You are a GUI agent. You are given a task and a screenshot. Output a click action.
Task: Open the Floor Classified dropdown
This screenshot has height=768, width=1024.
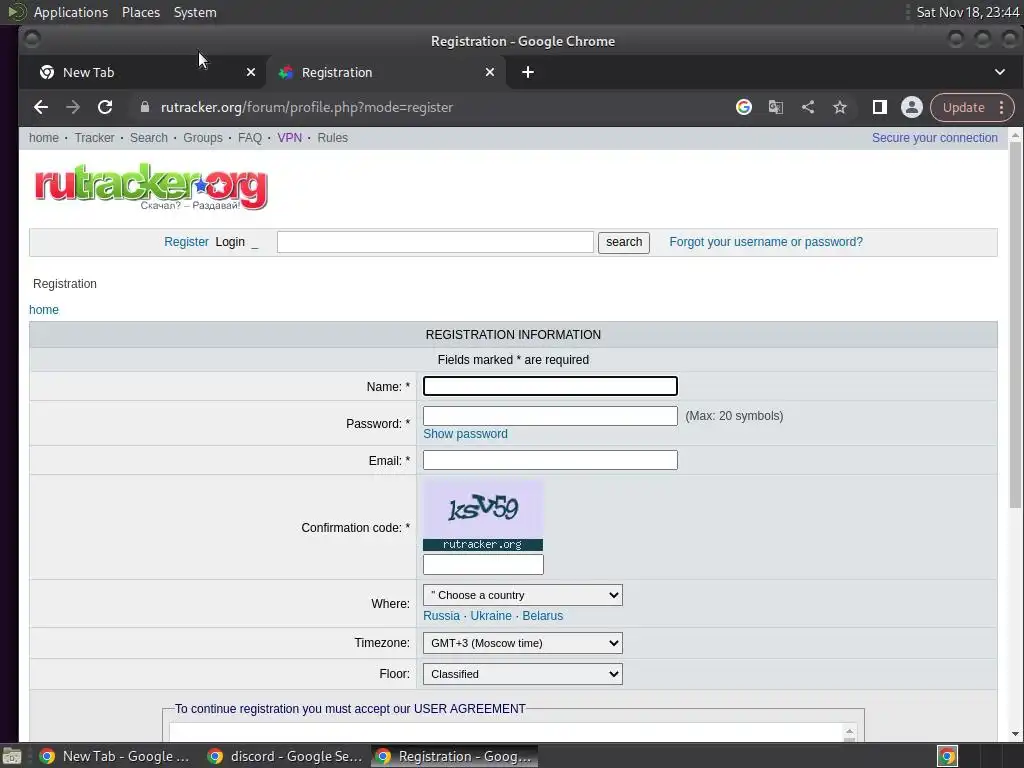point(522,674)
